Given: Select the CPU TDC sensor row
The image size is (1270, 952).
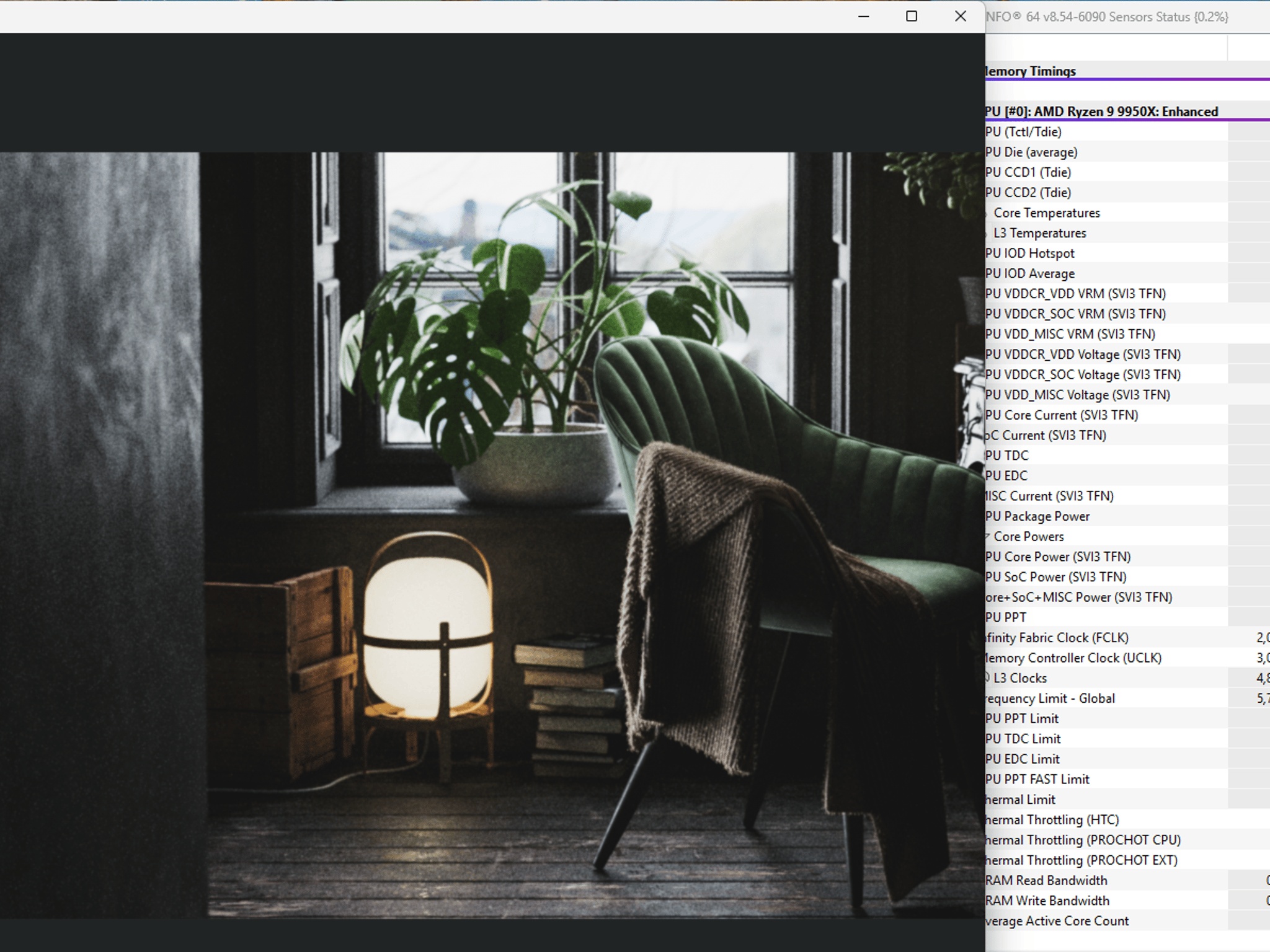Looking at the screenshot, I should (1127, 456).
